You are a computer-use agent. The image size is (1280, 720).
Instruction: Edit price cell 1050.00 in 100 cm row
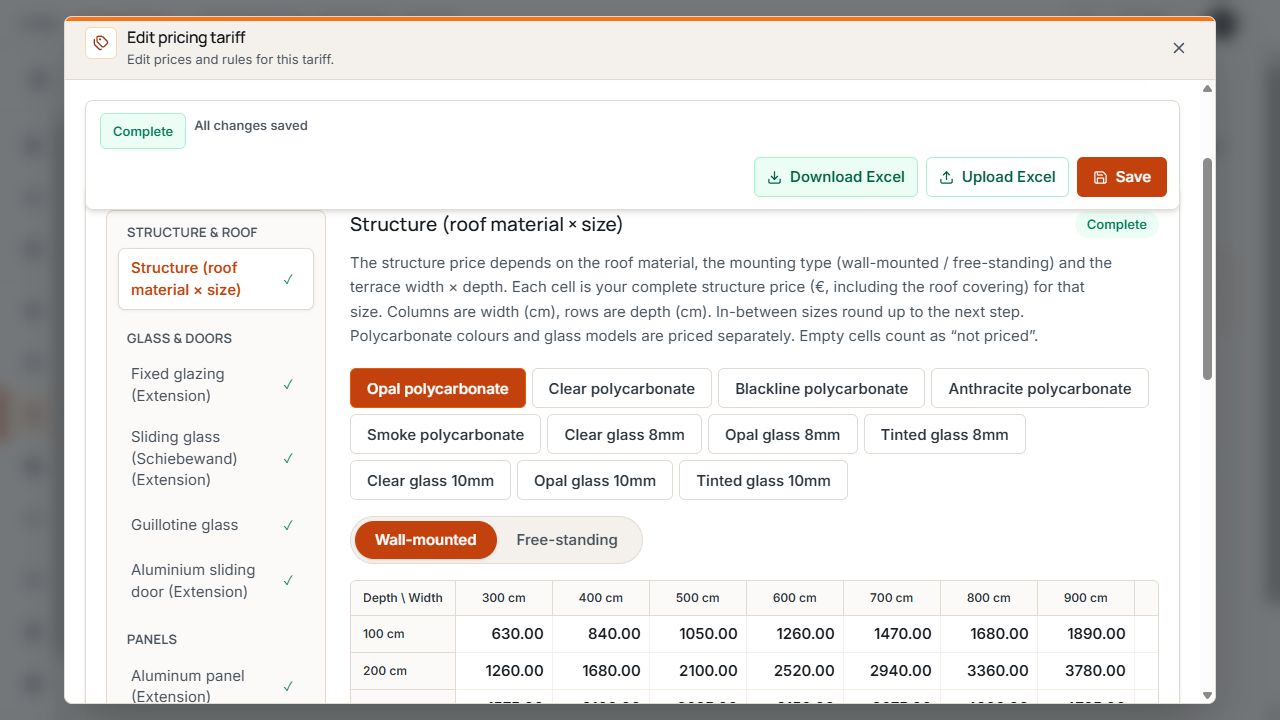(698, 634)
